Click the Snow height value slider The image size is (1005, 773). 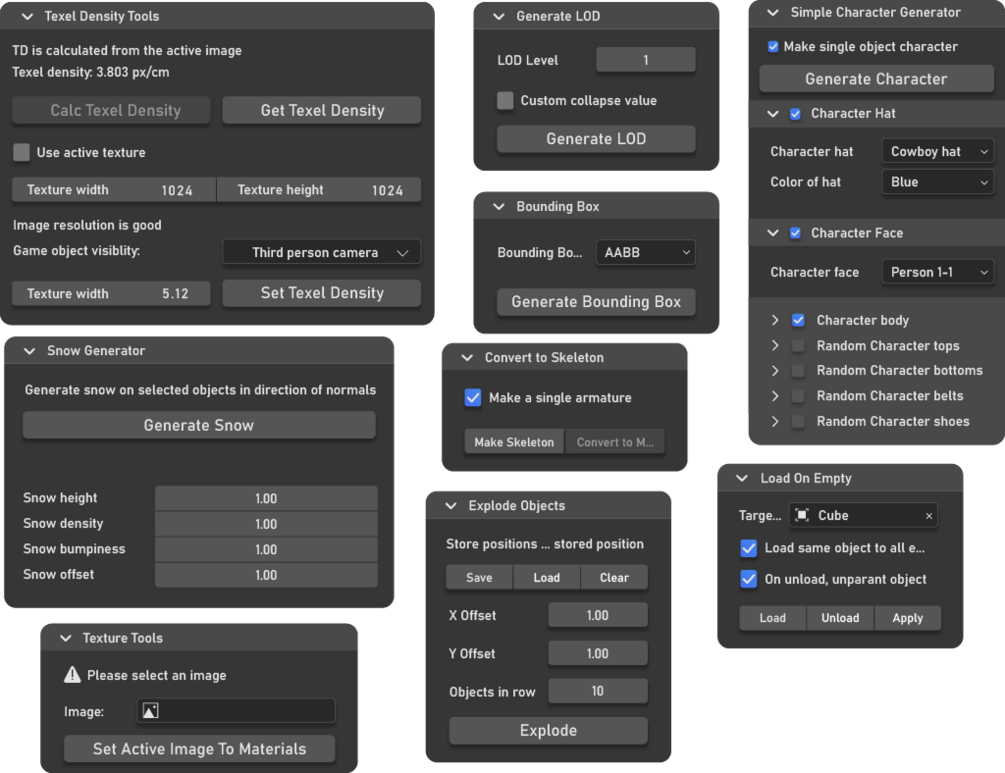point(266,498)
